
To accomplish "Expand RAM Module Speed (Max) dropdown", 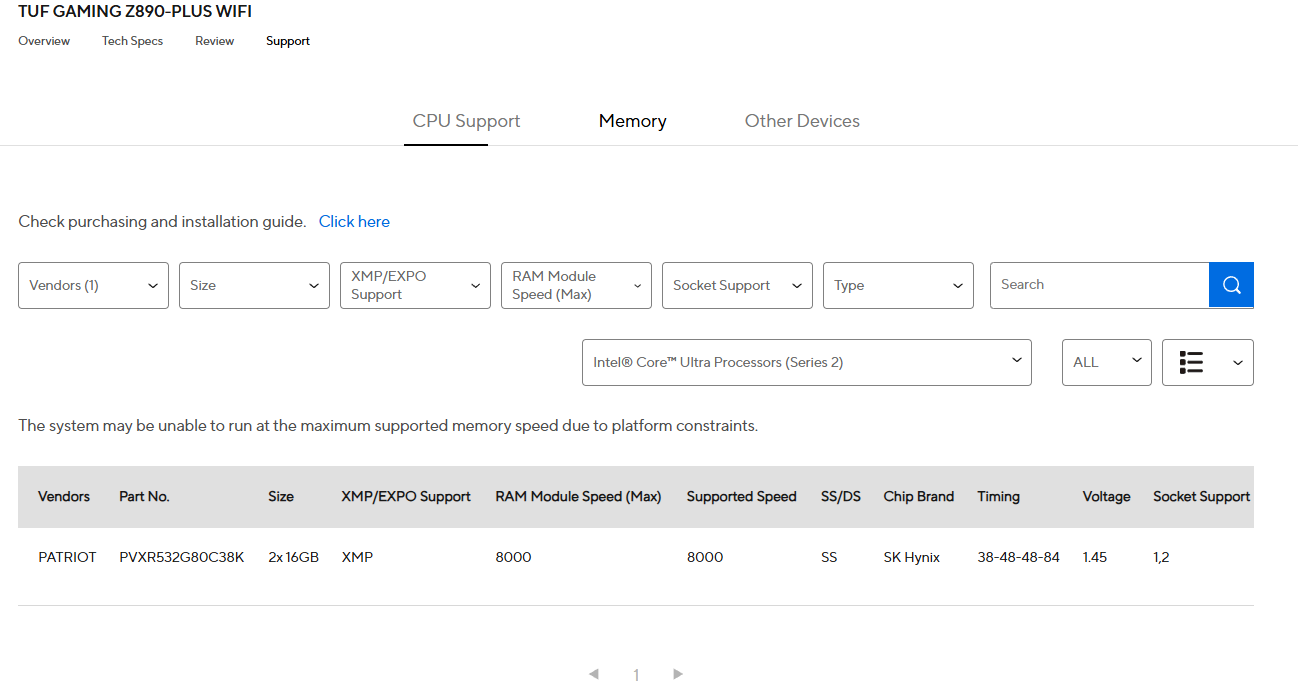I will (576, 285).
